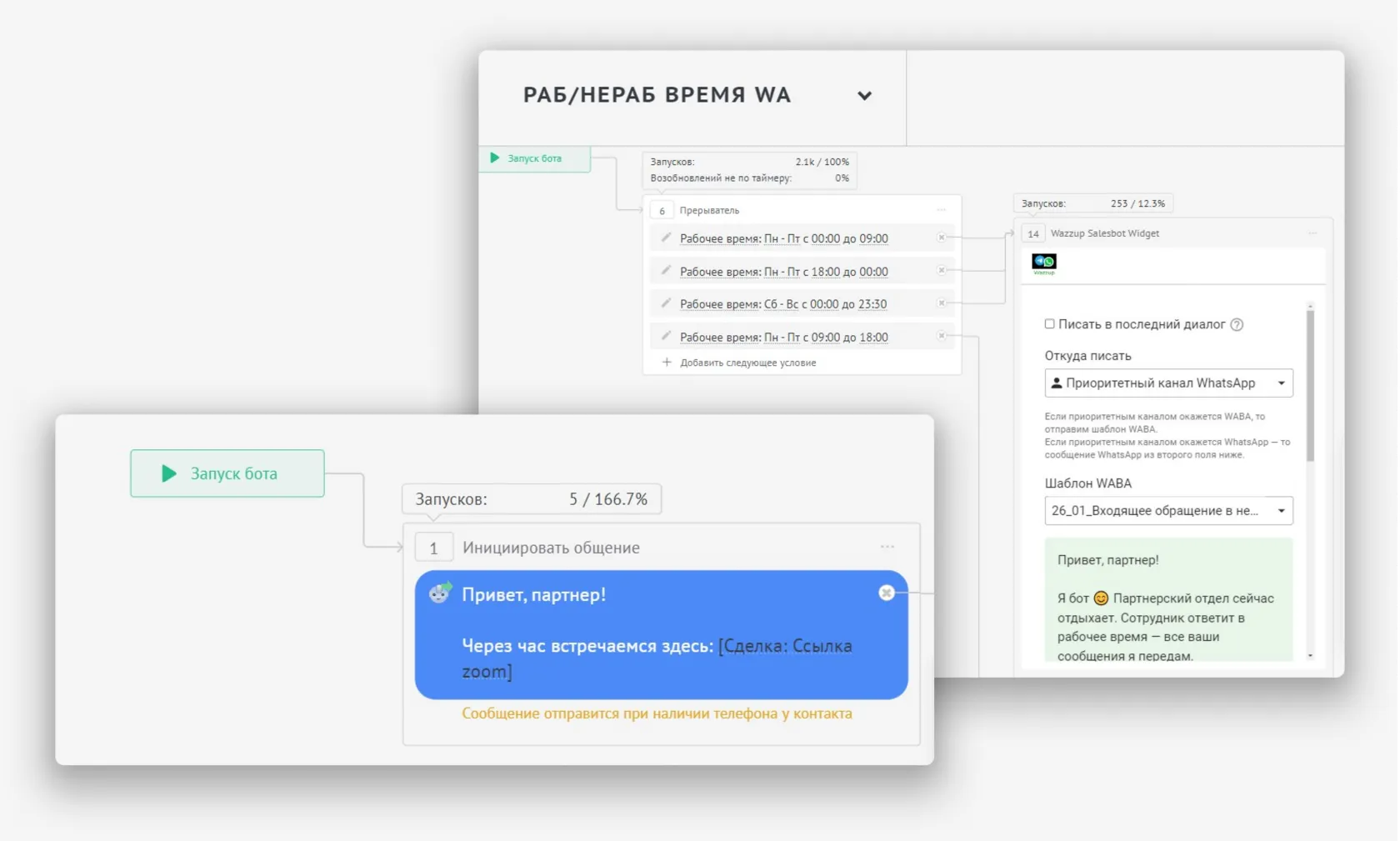Delete the Привет, партнер message via its X button

point(886,593)
